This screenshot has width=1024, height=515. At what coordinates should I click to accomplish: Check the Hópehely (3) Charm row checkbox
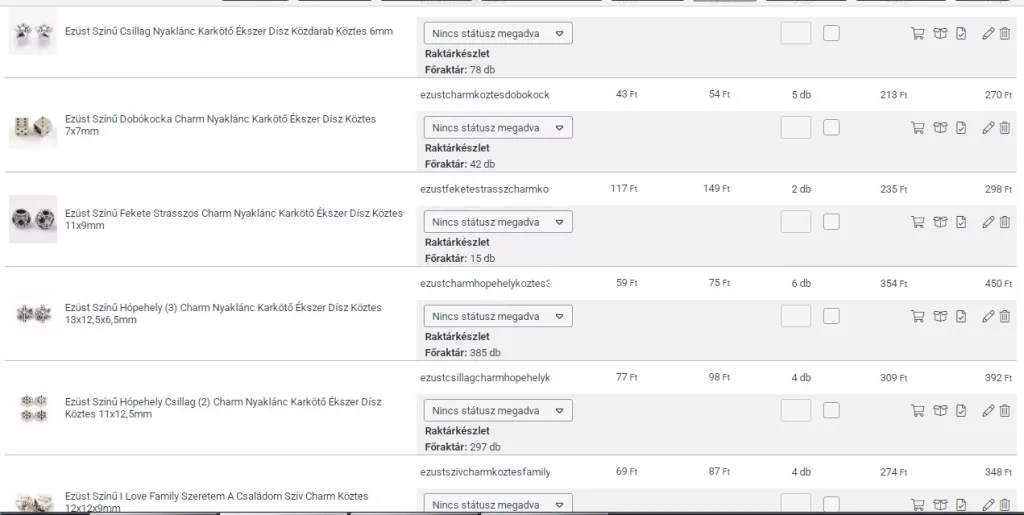pyautogui.click(x=831, y=316)
